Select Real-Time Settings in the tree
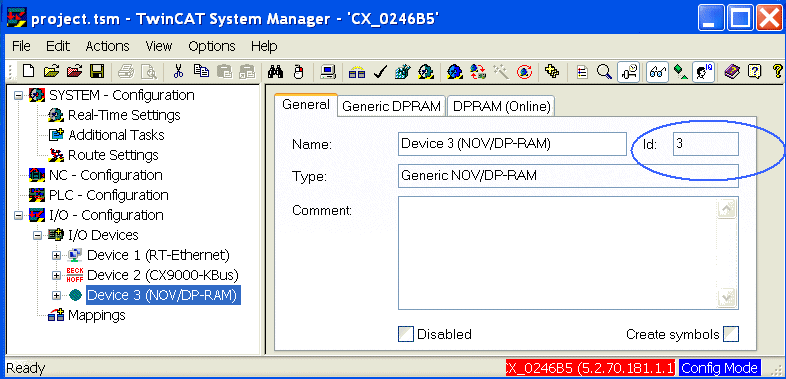Screen dimensions: 786x379 point(124,115)
